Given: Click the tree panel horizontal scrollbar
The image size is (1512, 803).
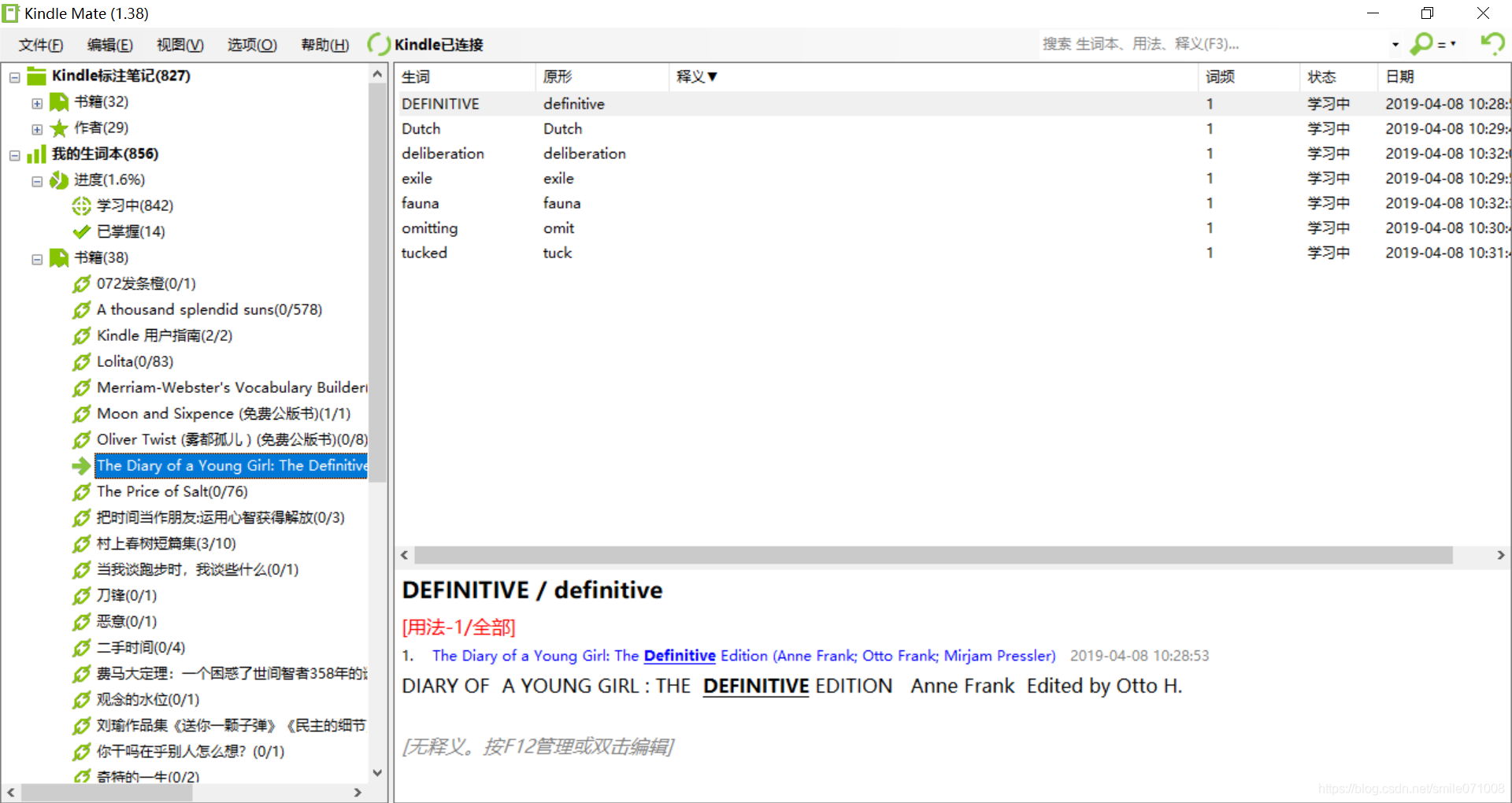Looking at the screenshot, I should click(106, 793).
